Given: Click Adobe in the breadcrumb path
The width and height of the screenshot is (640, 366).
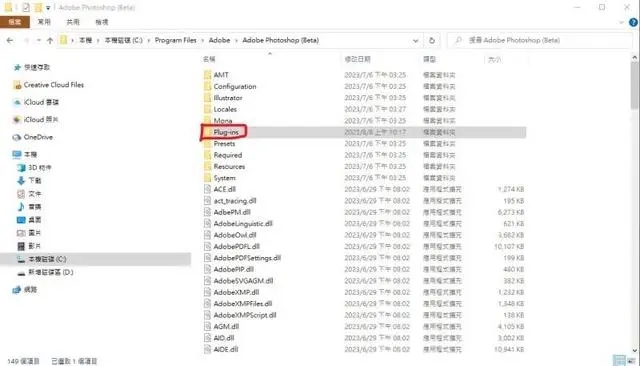Looking at the screenshot, I should [220, 40].
